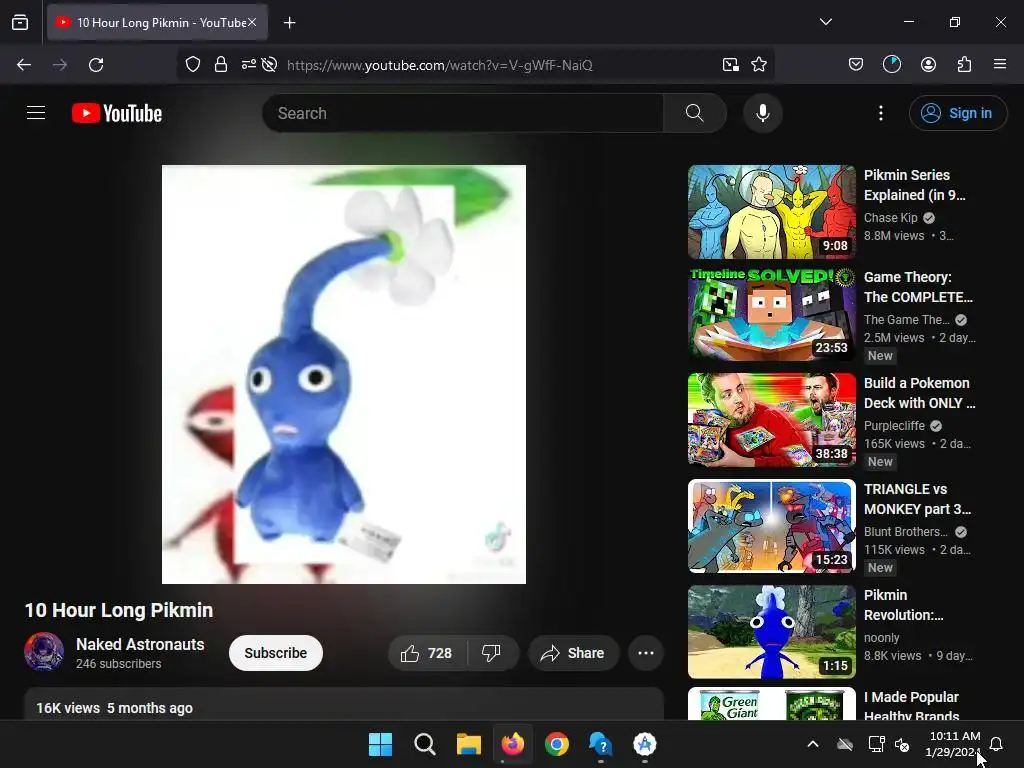Image resolution: width=1024 pixels, height=768 pixels.
Task: Open taskbar search magnifier
Action: pos(424,744)
